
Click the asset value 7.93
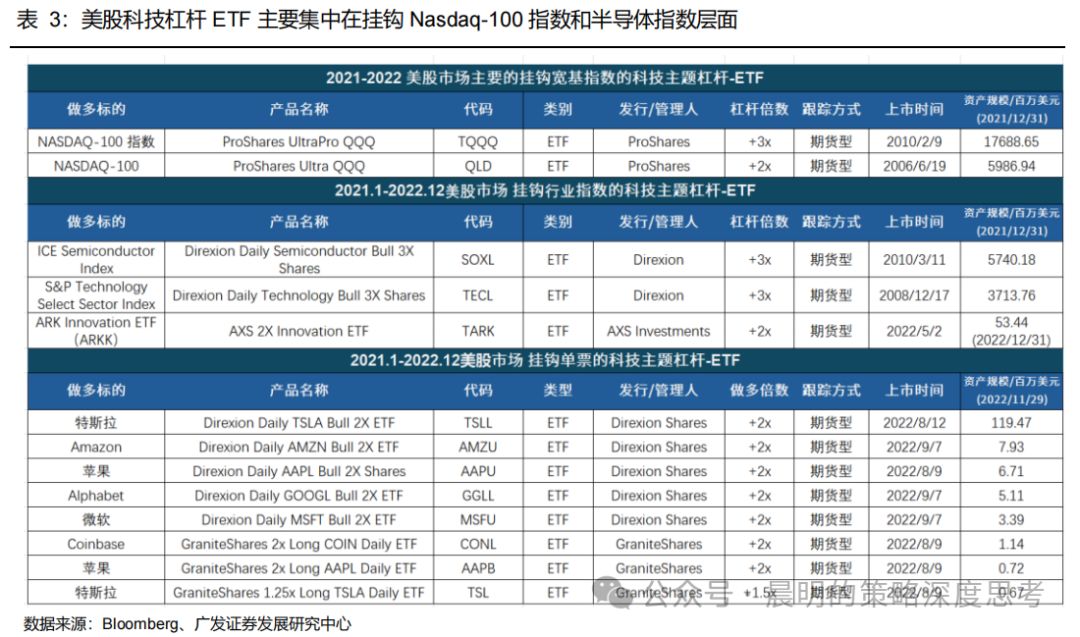[x=1011, y=447]
